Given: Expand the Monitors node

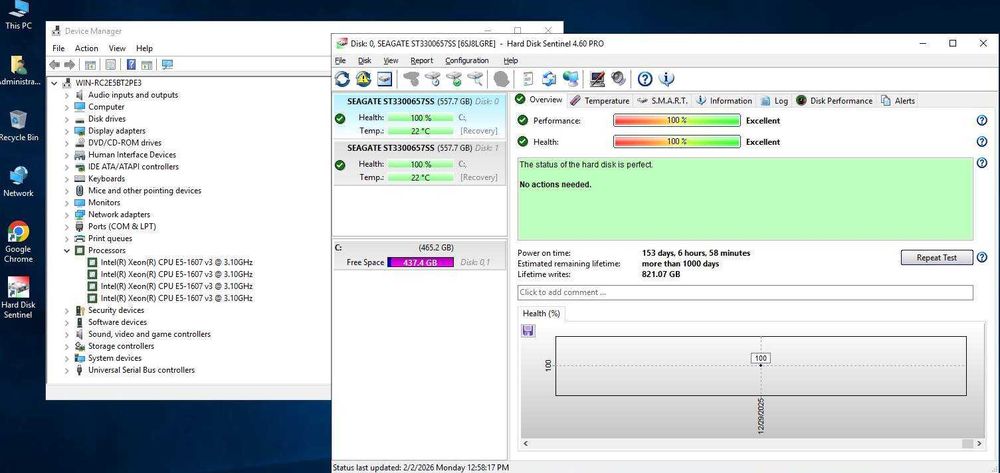Looking at the screenshot, I should click(67, 203).
